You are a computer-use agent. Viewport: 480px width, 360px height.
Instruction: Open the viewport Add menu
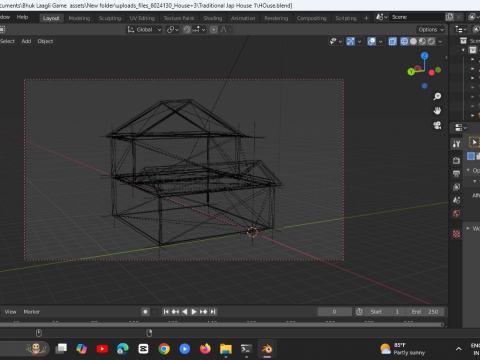[x=26, y=41]
